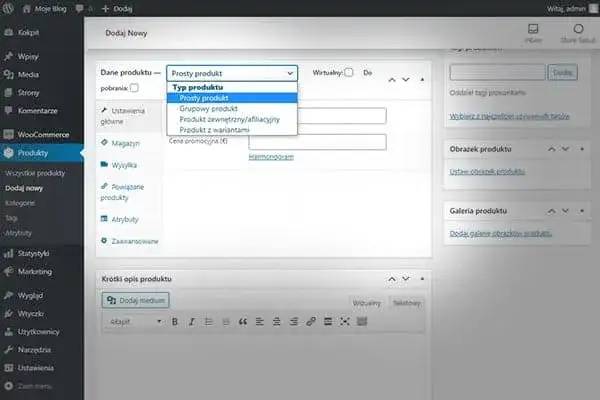Move Galeria produktu panel down

[565, 211]
